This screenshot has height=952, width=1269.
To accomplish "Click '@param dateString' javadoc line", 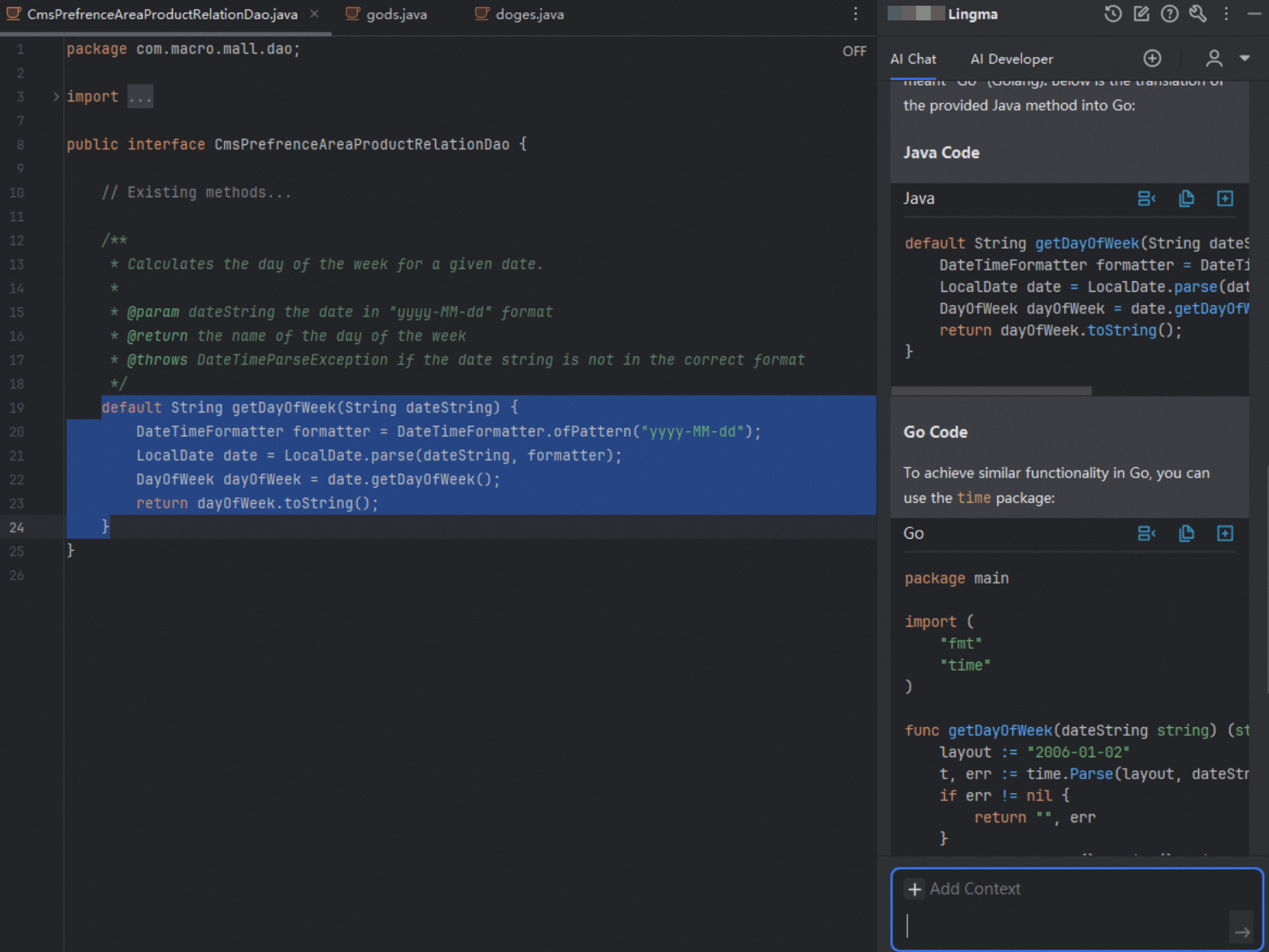I will [x=332, y=312].
